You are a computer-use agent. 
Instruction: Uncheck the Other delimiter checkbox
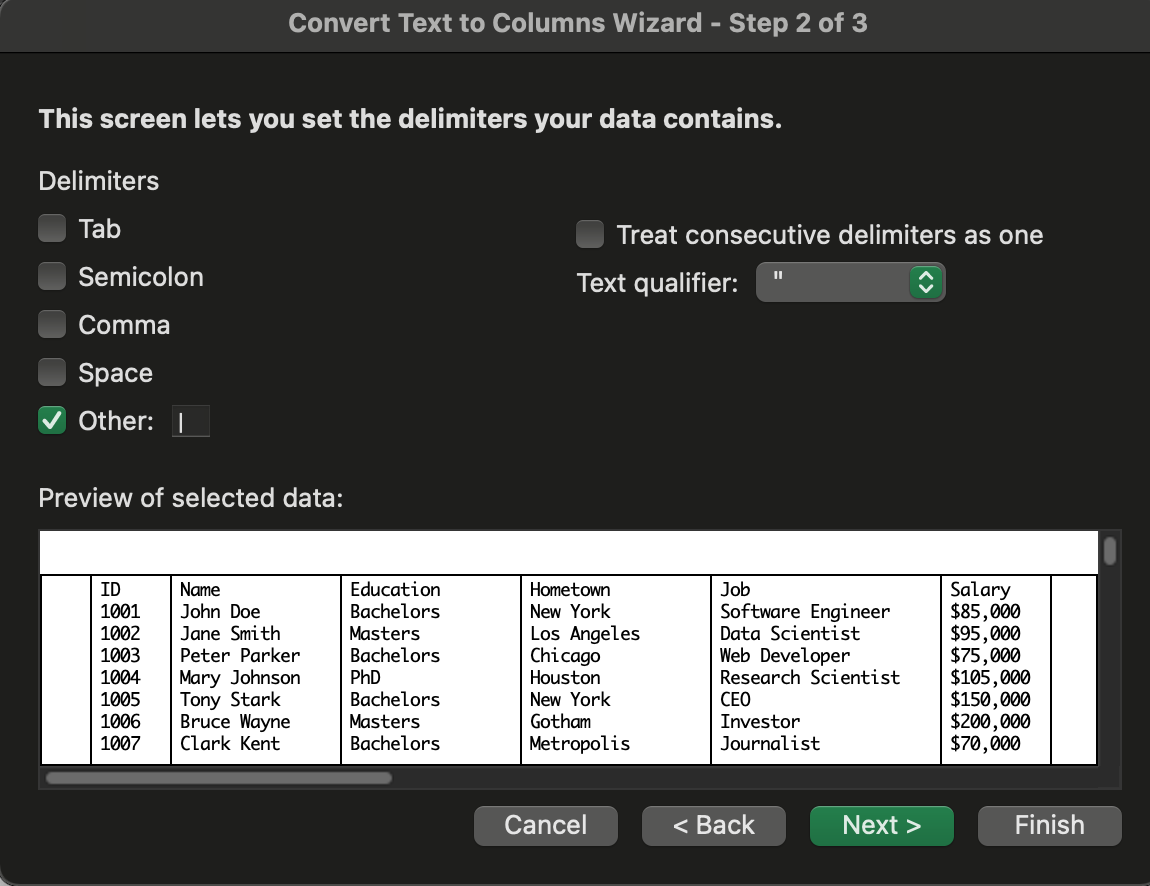(x=52, y=421)
